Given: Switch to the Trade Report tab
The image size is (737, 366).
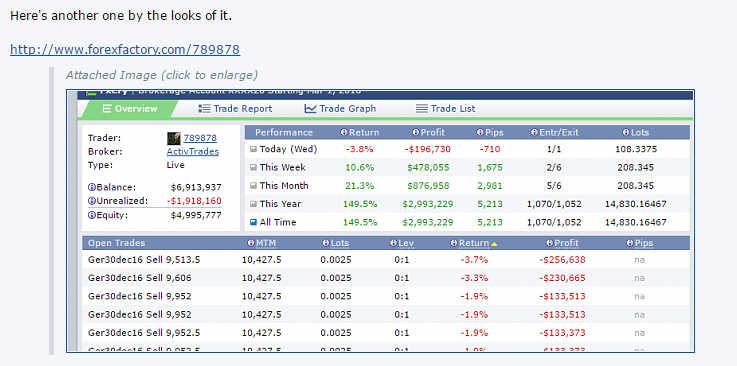Looking at the screenshot, I should coord(235,109).
